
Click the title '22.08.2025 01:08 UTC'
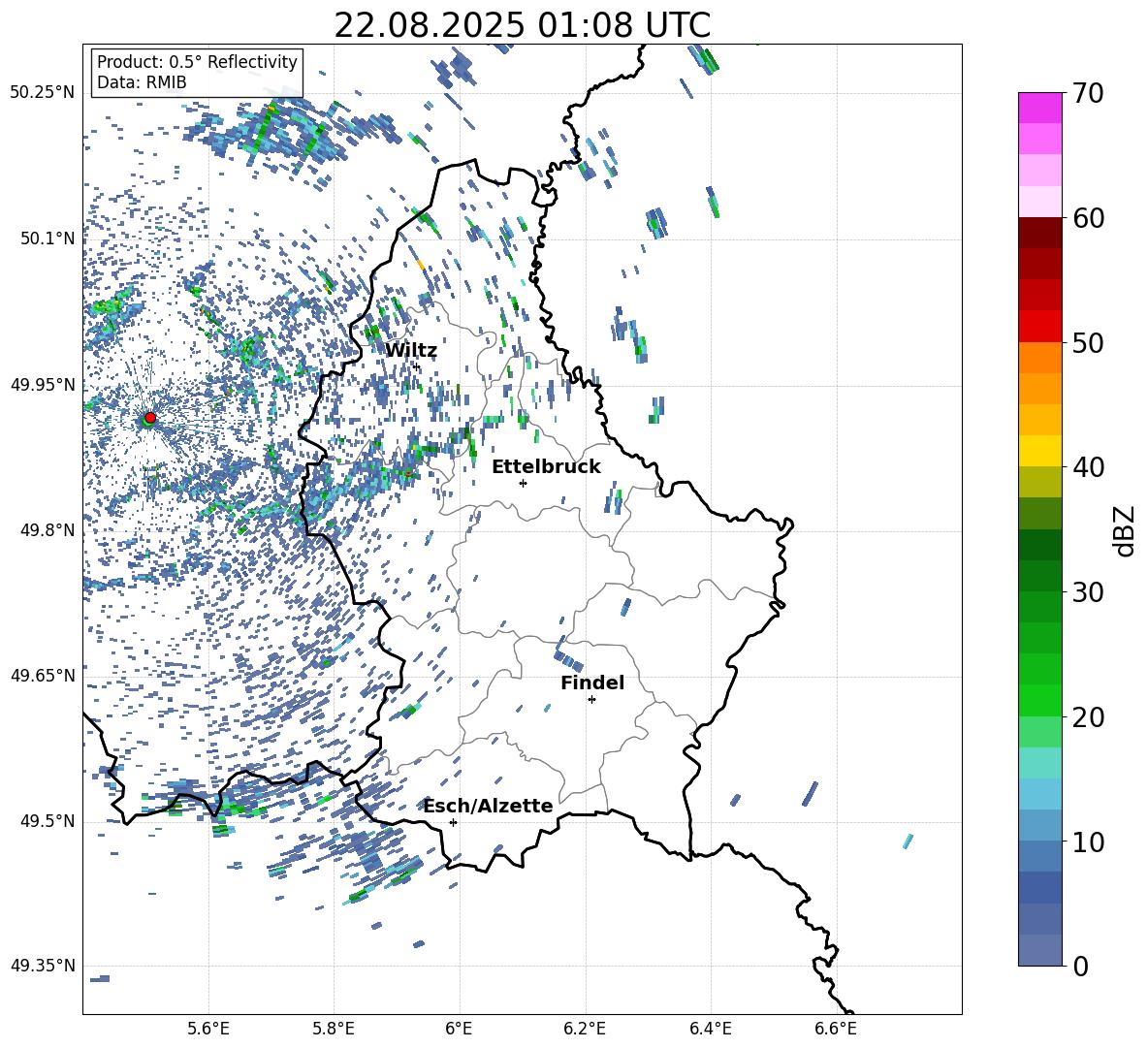click(522, 25)
